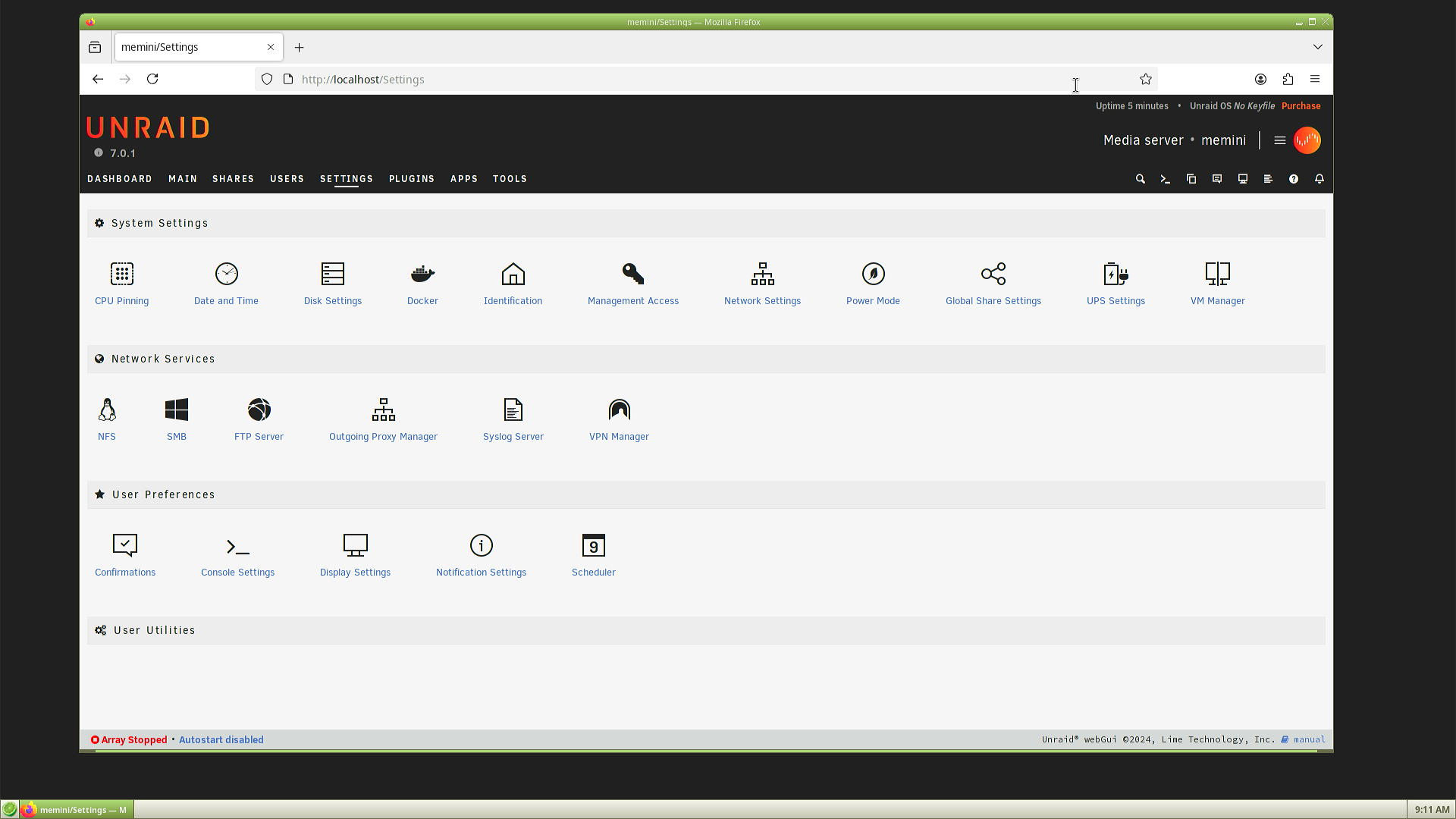Toggle the help question mark icon

click(1294, 179)
